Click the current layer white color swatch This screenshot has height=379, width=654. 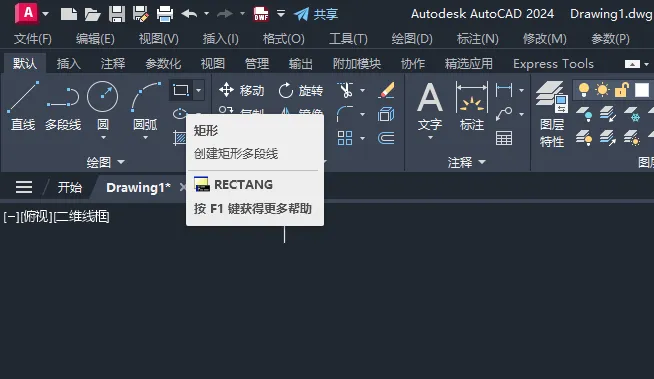642,90
